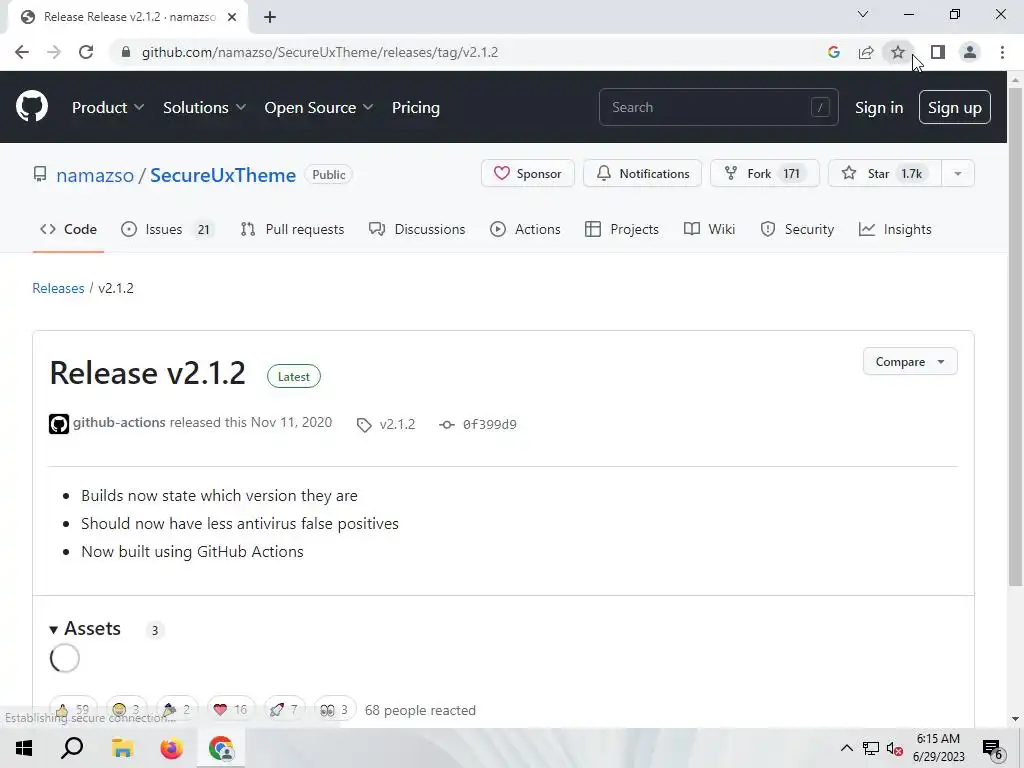Click the rocket reaction count 7
Viewport: 1024px width, 768px height.
(284, 710)
